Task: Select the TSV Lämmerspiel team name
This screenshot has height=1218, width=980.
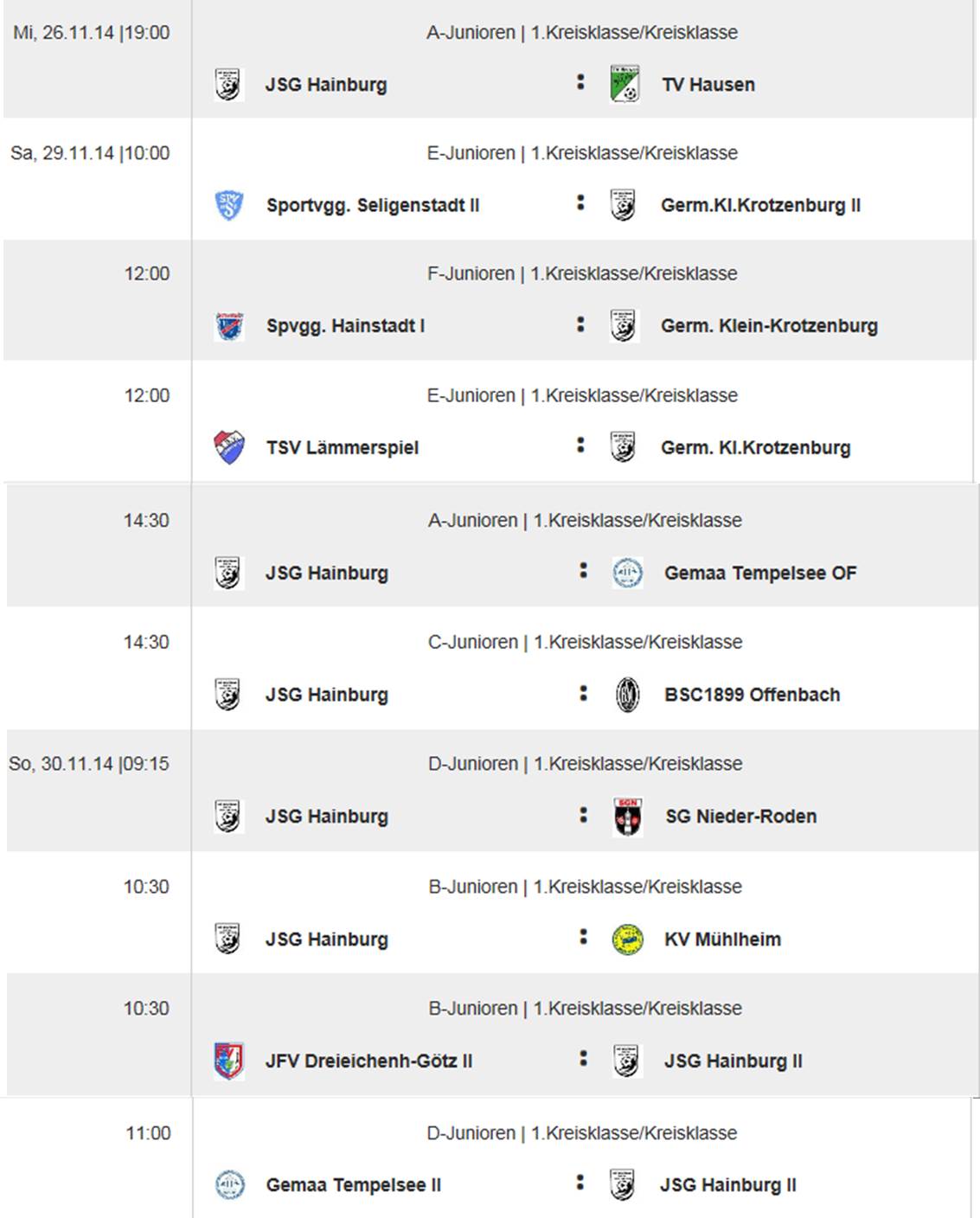Action: (x=342, y=448)
